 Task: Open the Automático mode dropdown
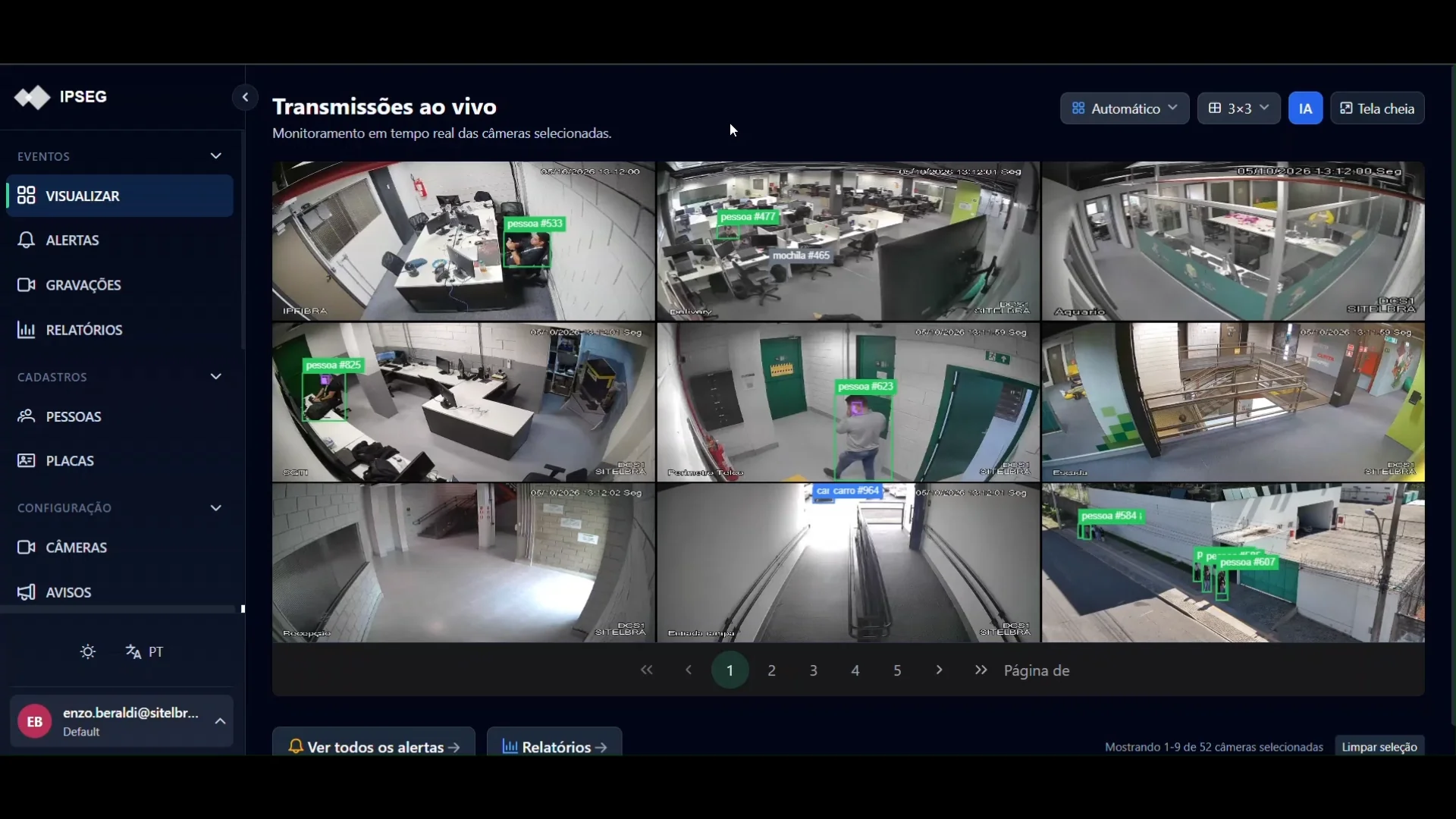tap(1125, 108)
